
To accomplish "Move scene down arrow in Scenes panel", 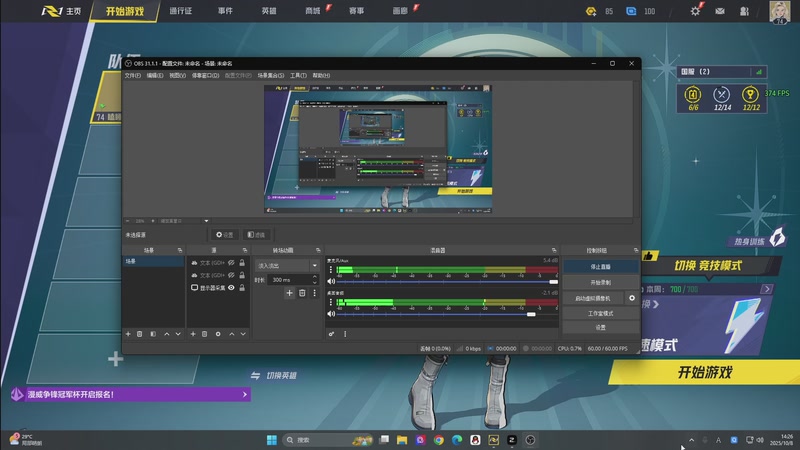I will 178,334.
